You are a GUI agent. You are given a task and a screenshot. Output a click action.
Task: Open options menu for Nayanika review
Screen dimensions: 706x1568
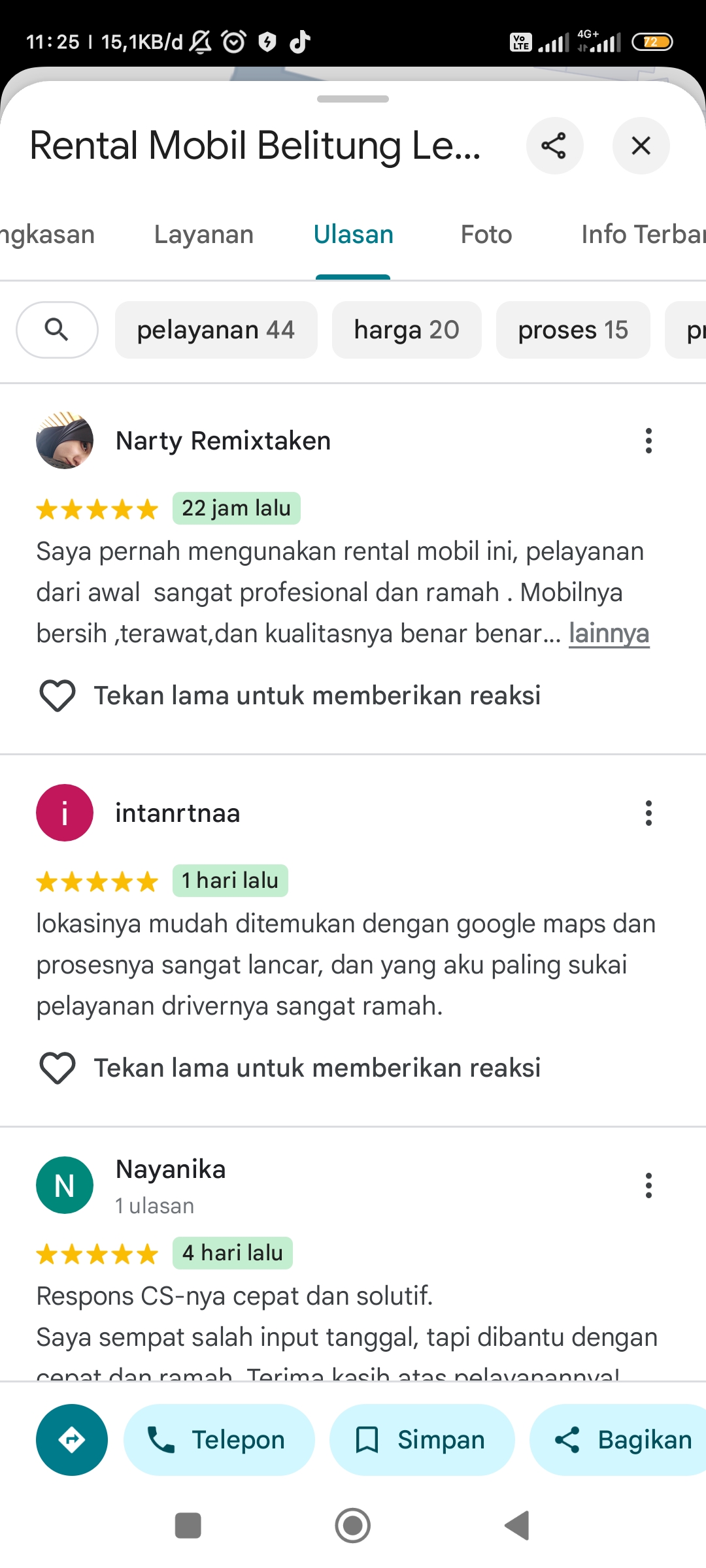(x=648, y=1186)
